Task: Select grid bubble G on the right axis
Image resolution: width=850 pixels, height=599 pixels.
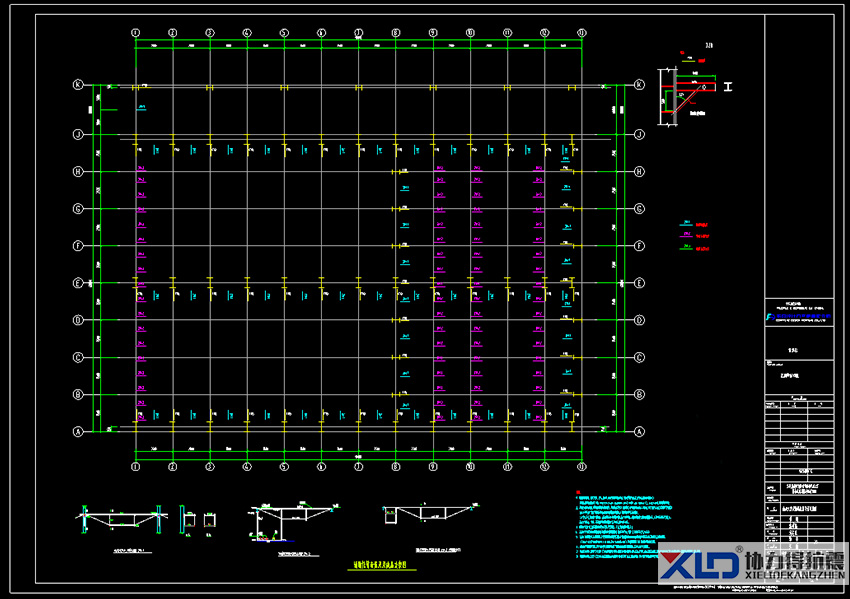Action: (x=639, y=209)
